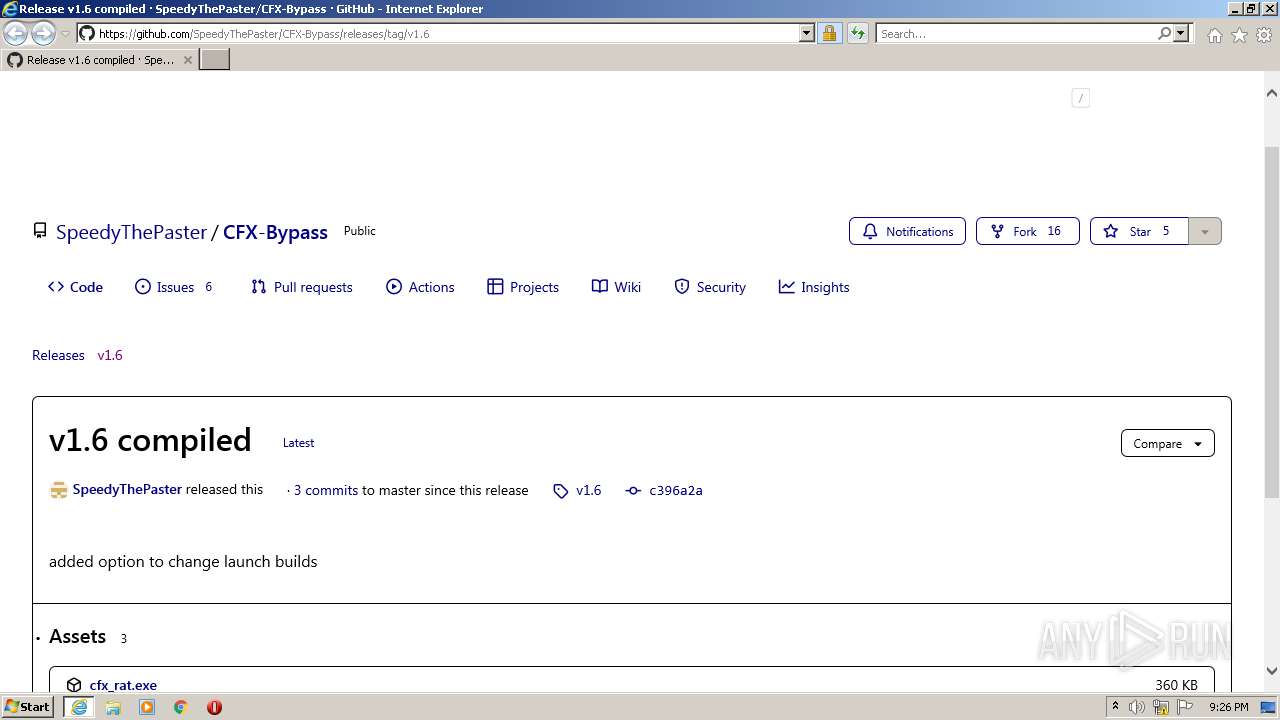
Task: Open the v1.6 tag link
Action: 589,490
